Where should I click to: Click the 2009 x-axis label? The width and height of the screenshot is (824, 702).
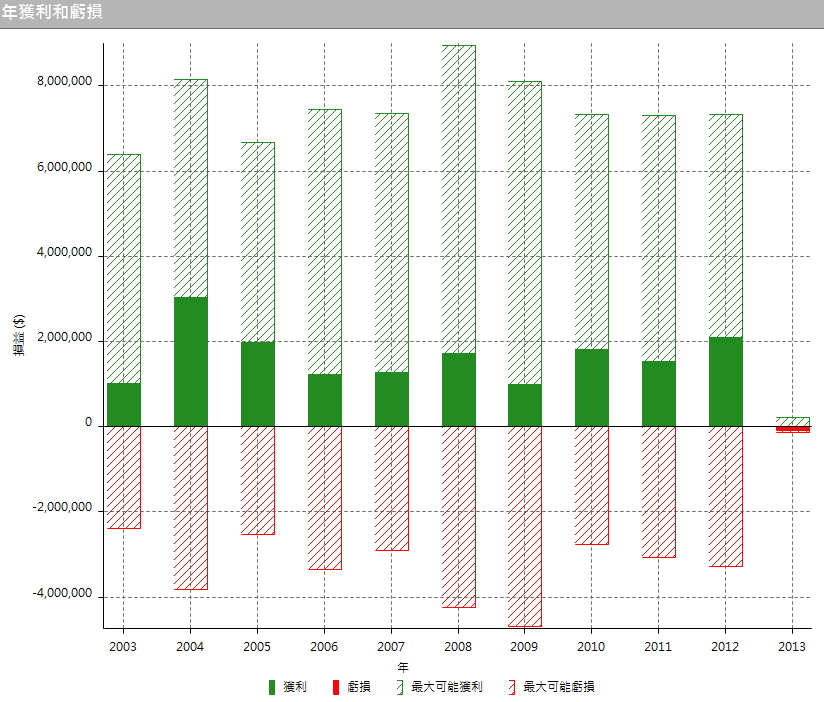524,647
